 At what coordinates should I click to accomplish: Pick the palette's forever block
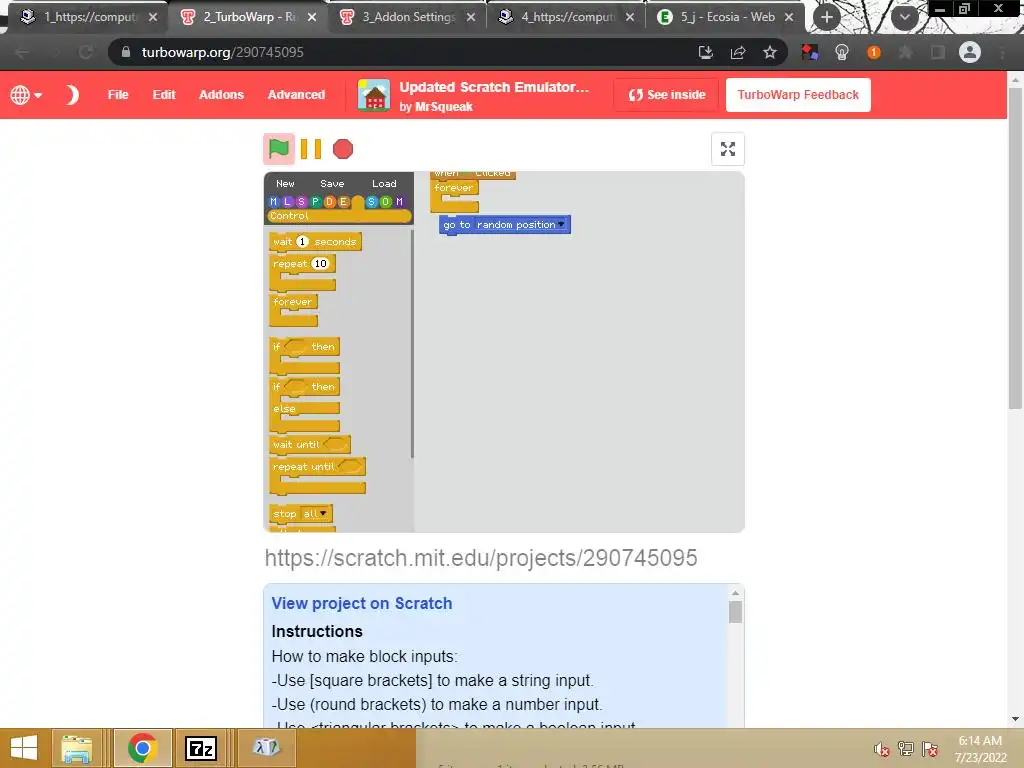pyautogui.click(x=294, y=310)
